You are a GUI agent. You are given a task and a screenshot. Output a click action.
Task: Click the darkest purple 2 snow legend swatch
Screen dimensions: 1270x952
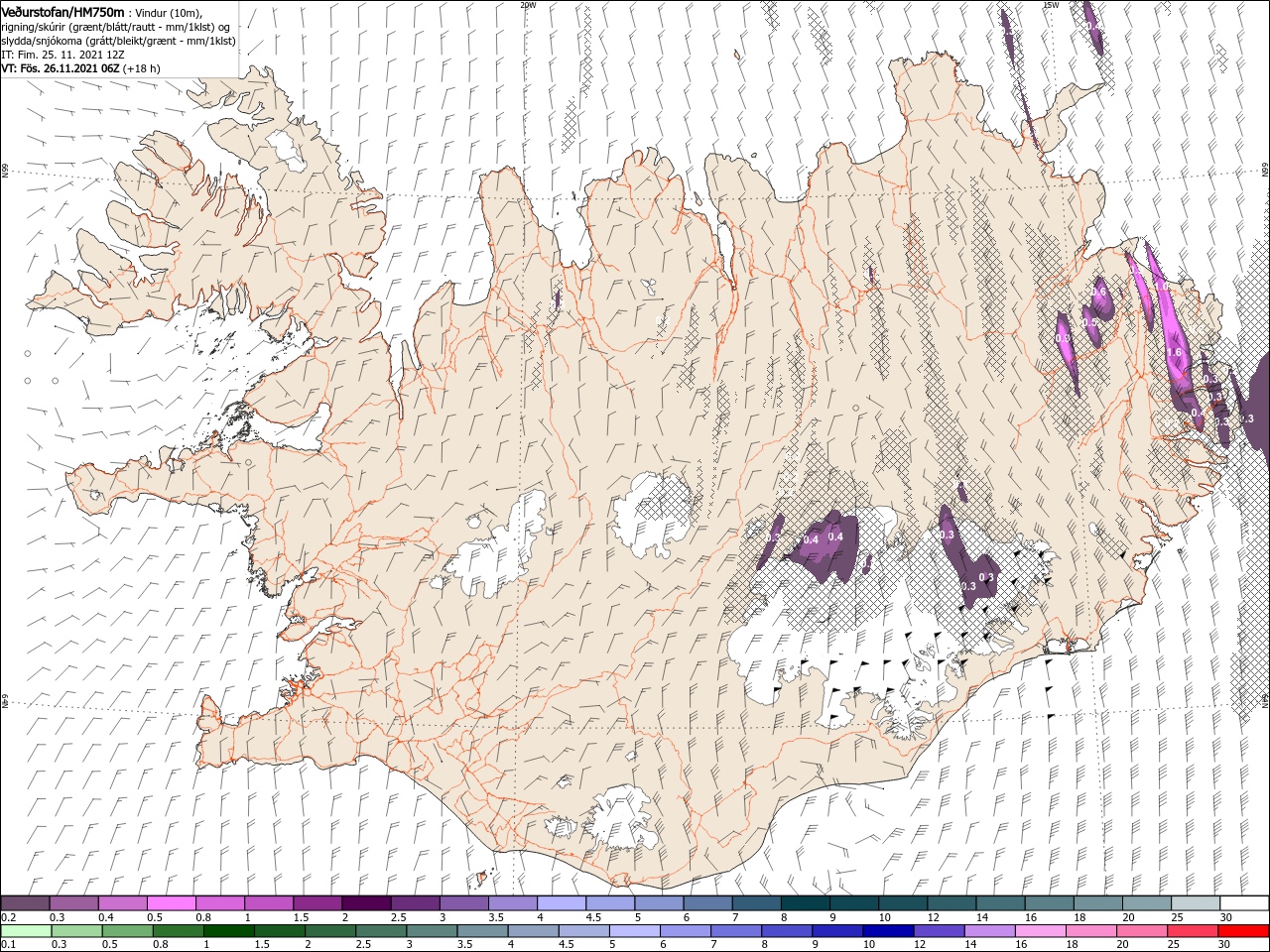[366, 903]
